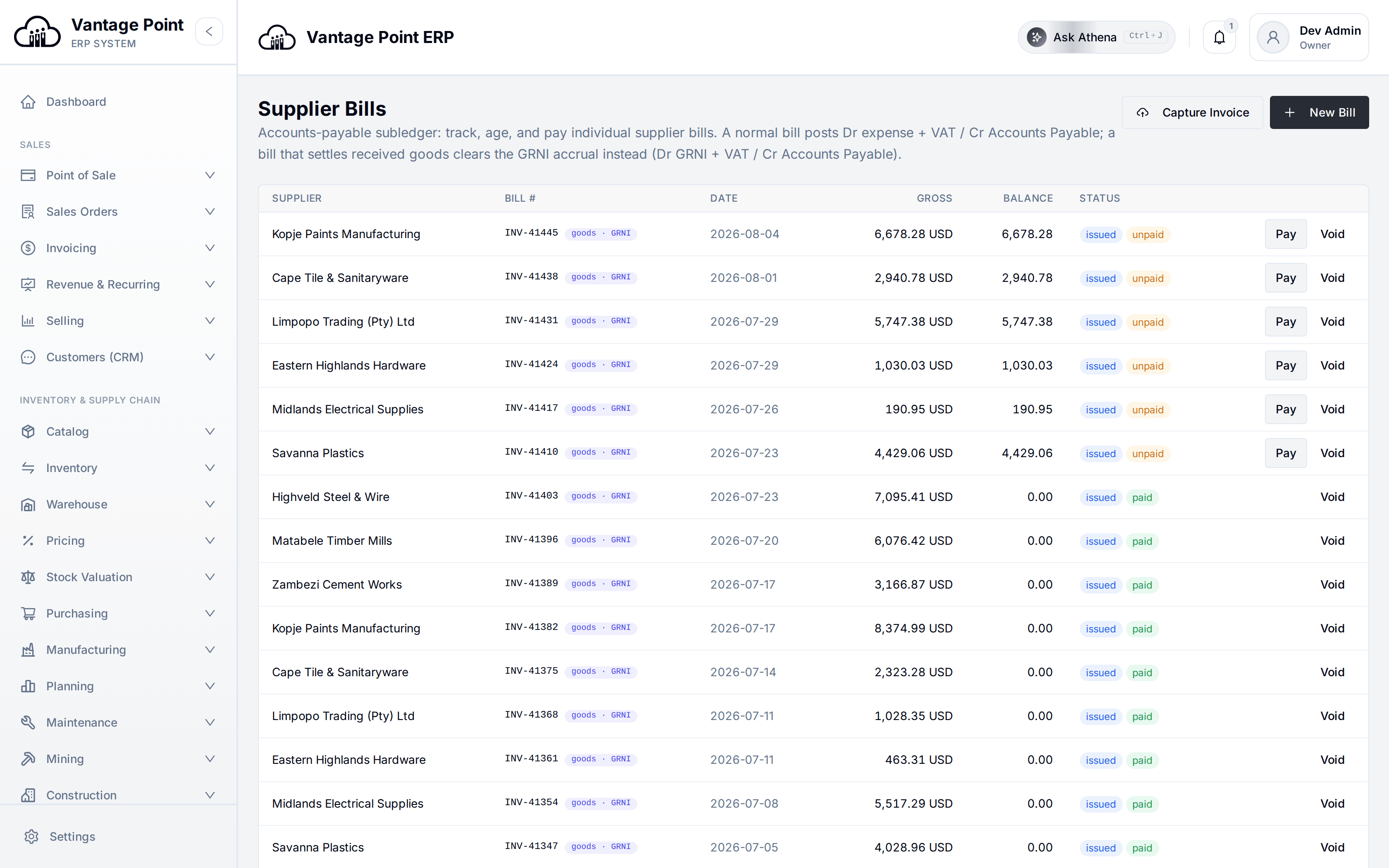Click the Inventory transfer arrows icon
Screen dimensions: 1389x868
point(28,468)
